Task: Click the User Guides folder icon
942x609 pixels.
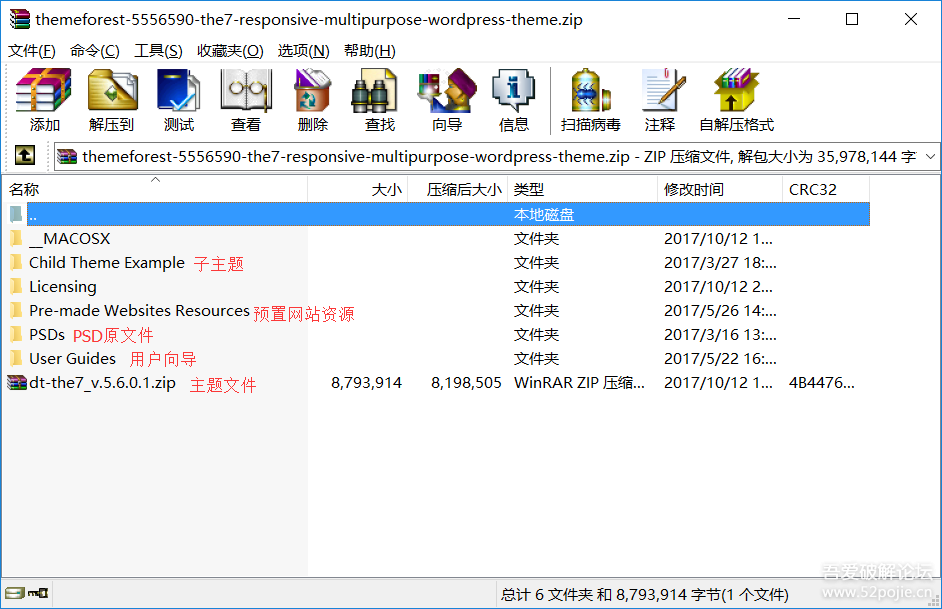Action: (16, 359)
